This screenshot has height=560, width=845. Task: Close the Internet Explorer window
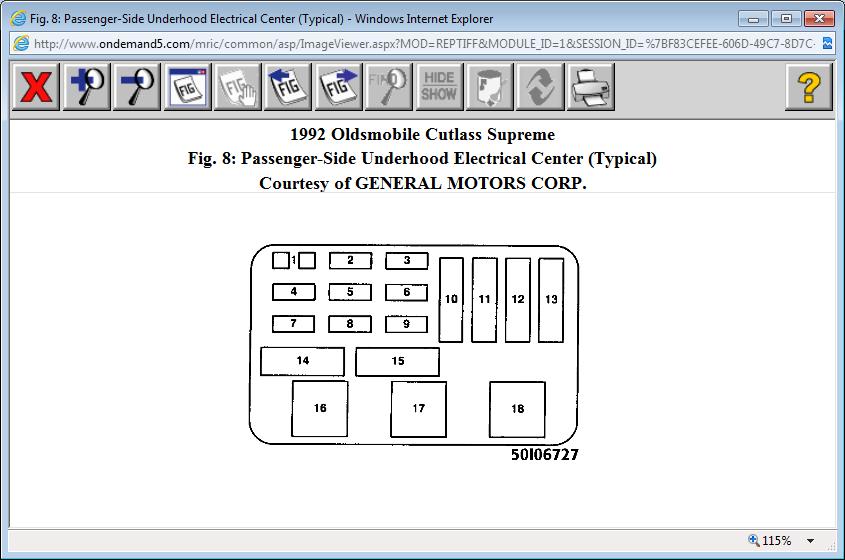click(819, 19)
